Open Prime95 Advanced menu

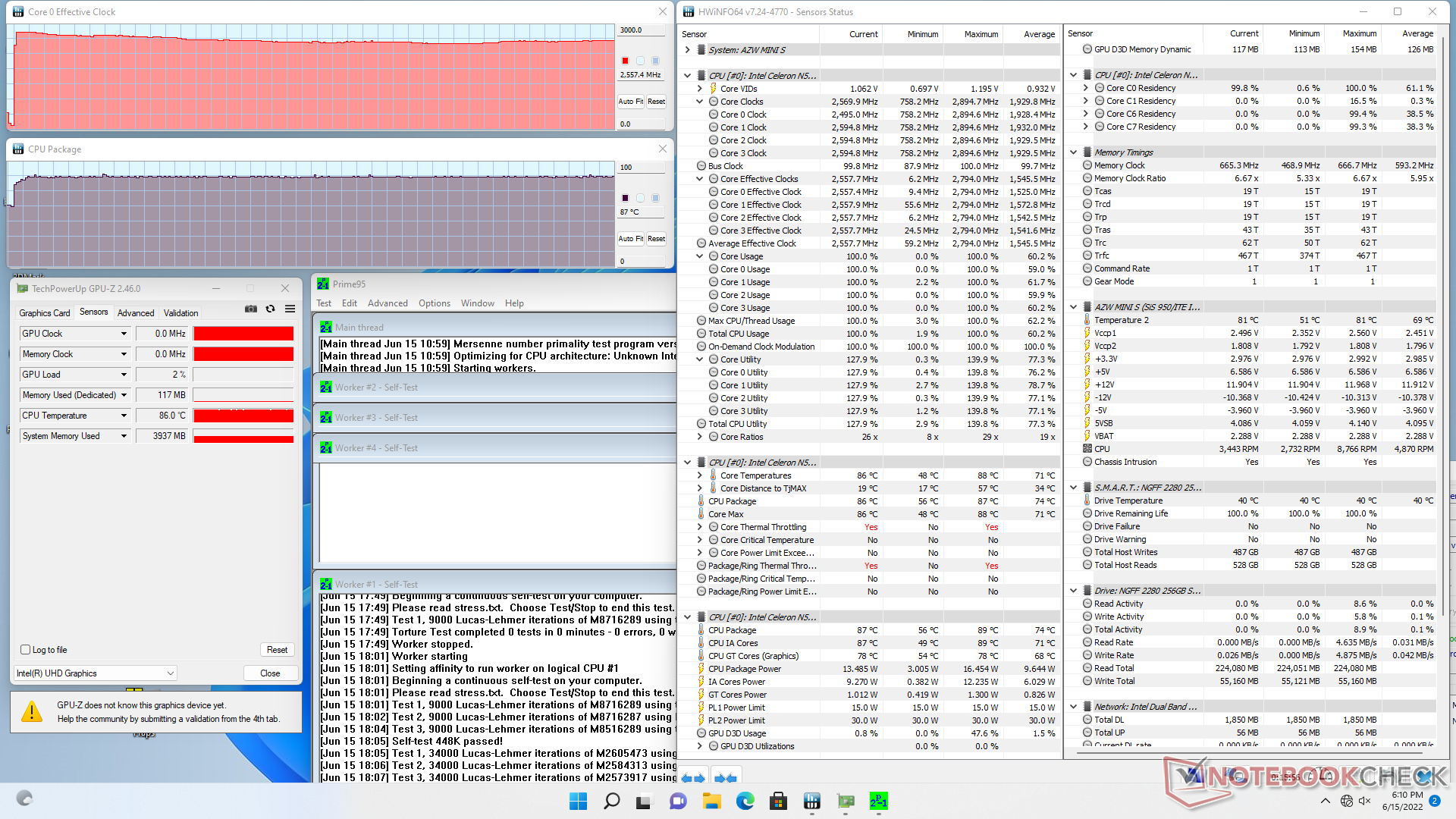388,303
